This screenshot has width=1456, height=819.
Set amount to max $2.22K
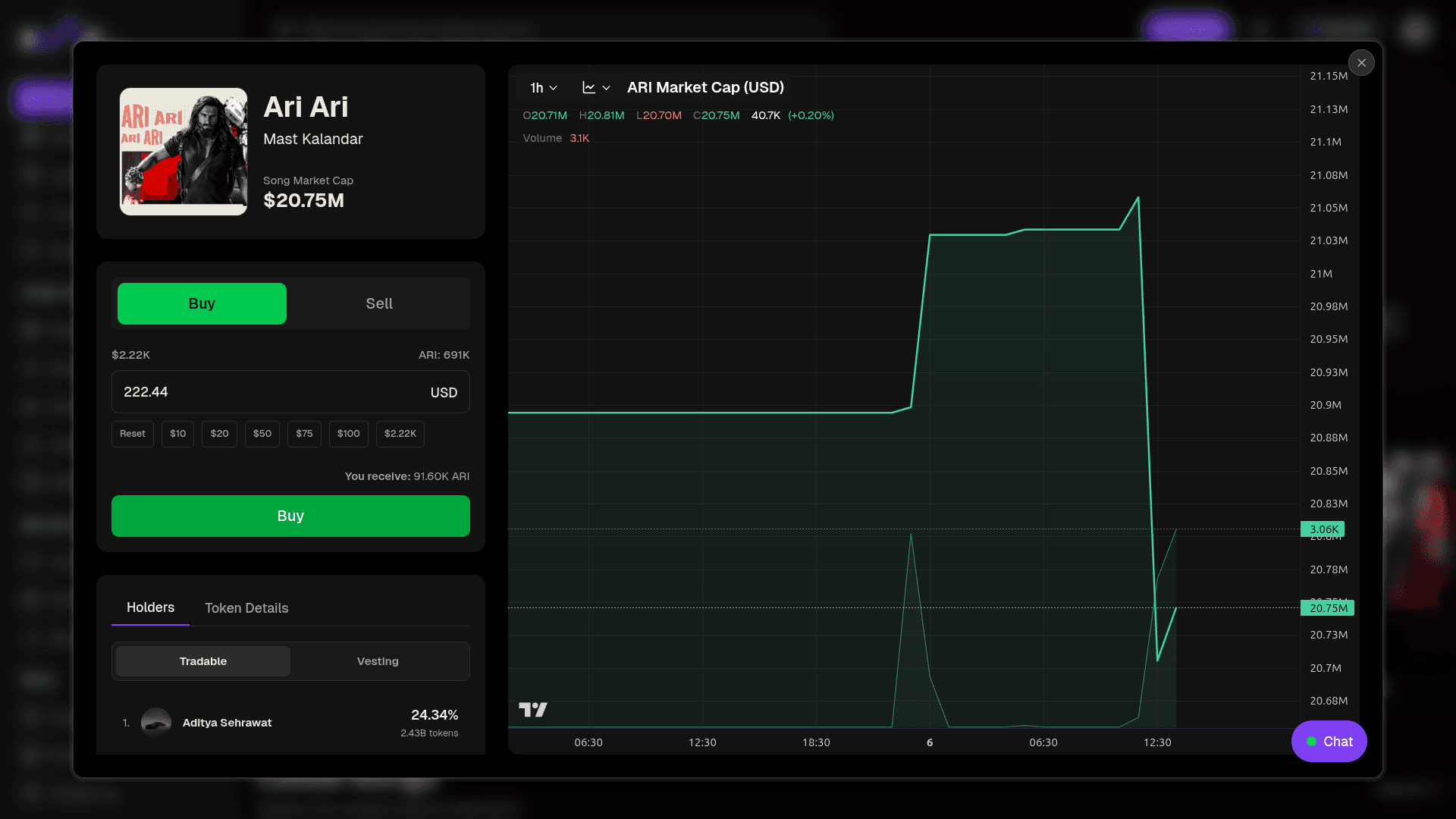[400, 434]
